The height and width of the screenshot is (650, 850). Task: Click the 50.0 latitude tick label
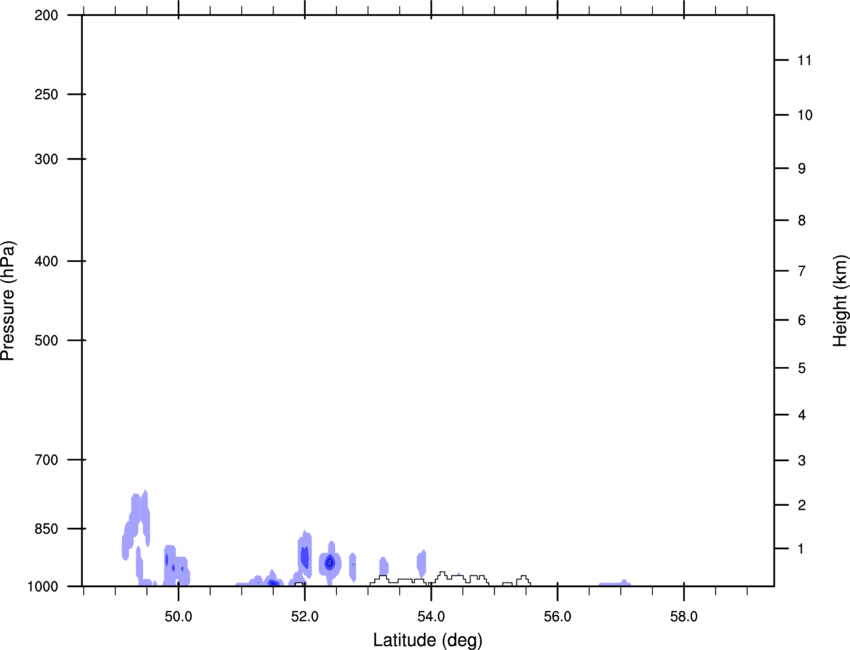tap(178, 616)
